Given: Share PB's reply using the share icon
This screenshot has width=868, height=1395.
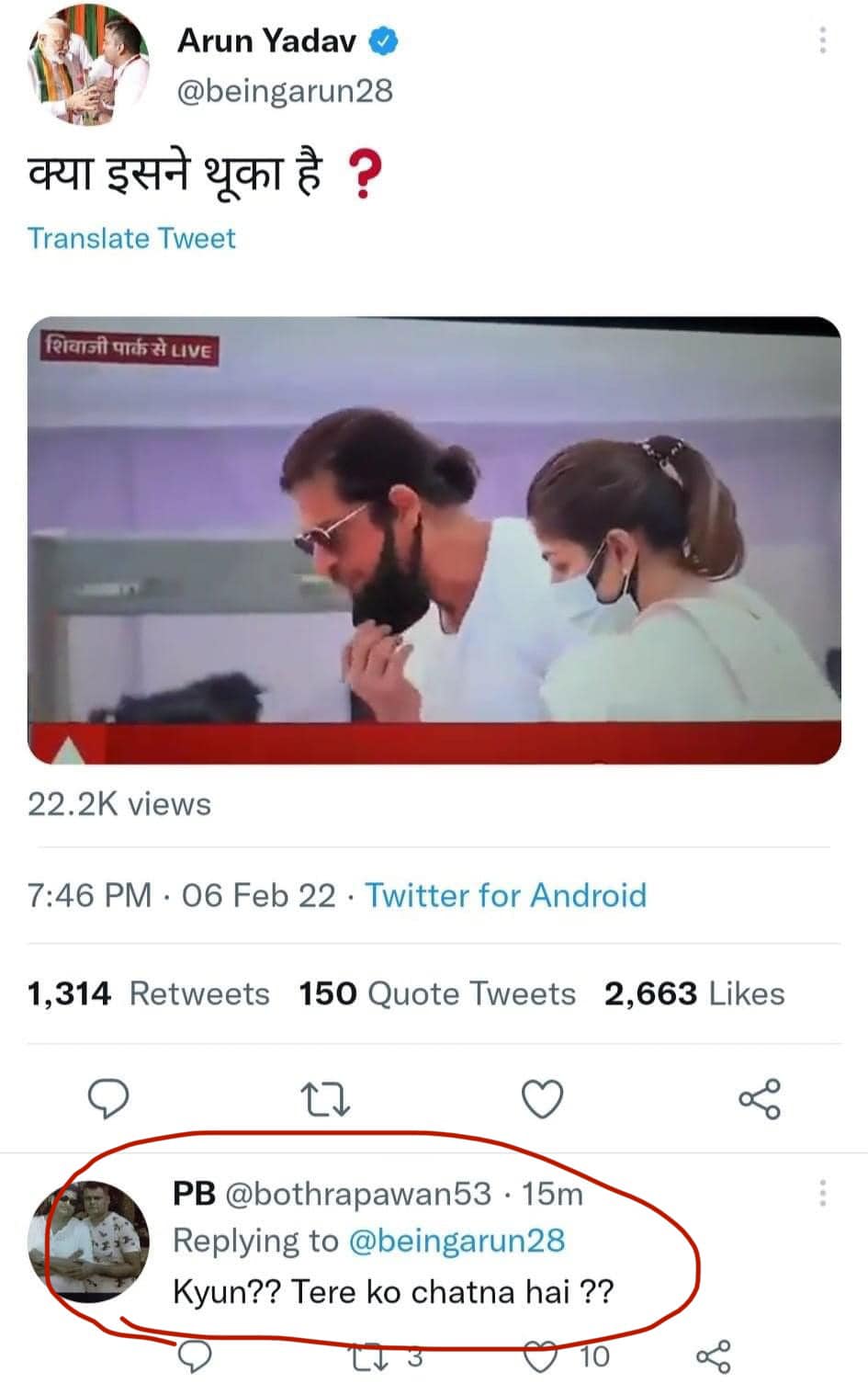Looking at the screenshot, I should [x=714, y=1356].
